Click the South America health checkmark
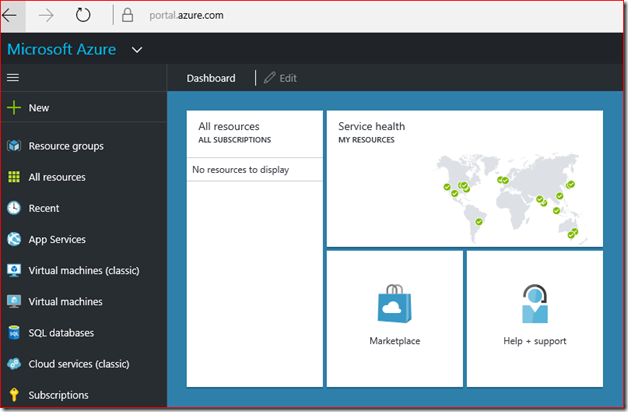 coord(479,221)
